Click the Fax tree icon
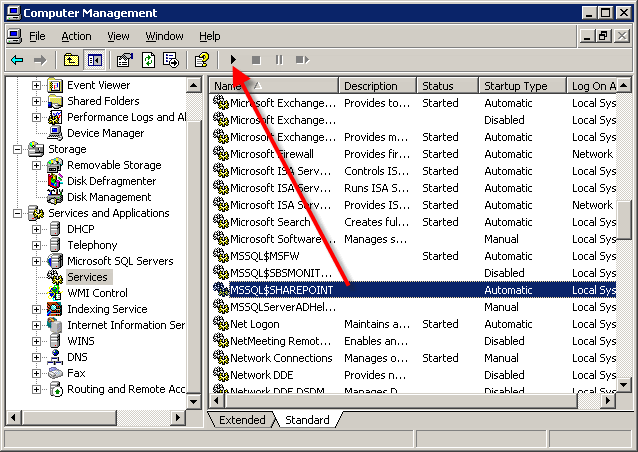 tap(55, 373)
